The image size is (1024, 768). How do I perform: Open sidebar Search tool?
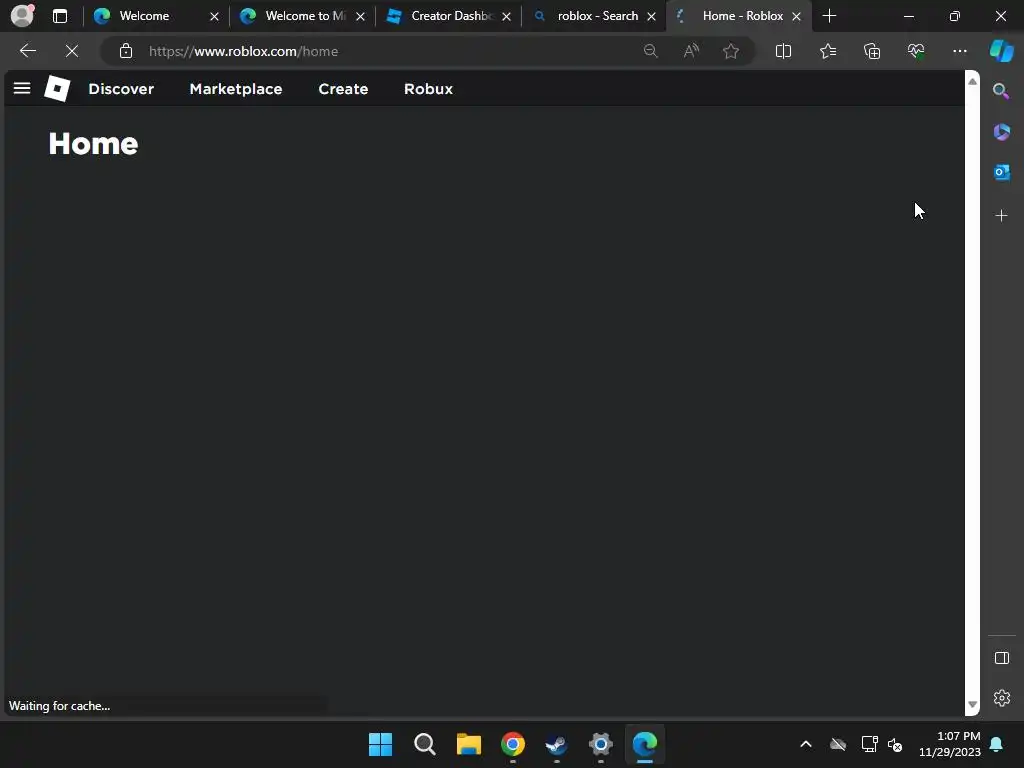pyautogui.click(x=1001, y=91)
